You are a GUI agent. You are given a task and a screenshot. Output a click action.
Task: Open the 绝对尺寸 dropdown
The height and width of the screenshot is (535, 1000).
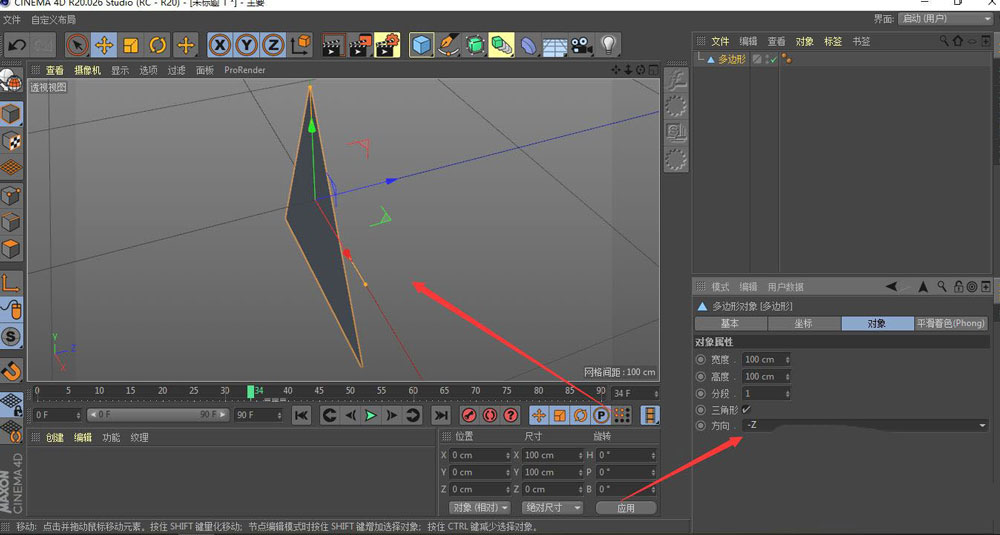[x=552, y=508]
